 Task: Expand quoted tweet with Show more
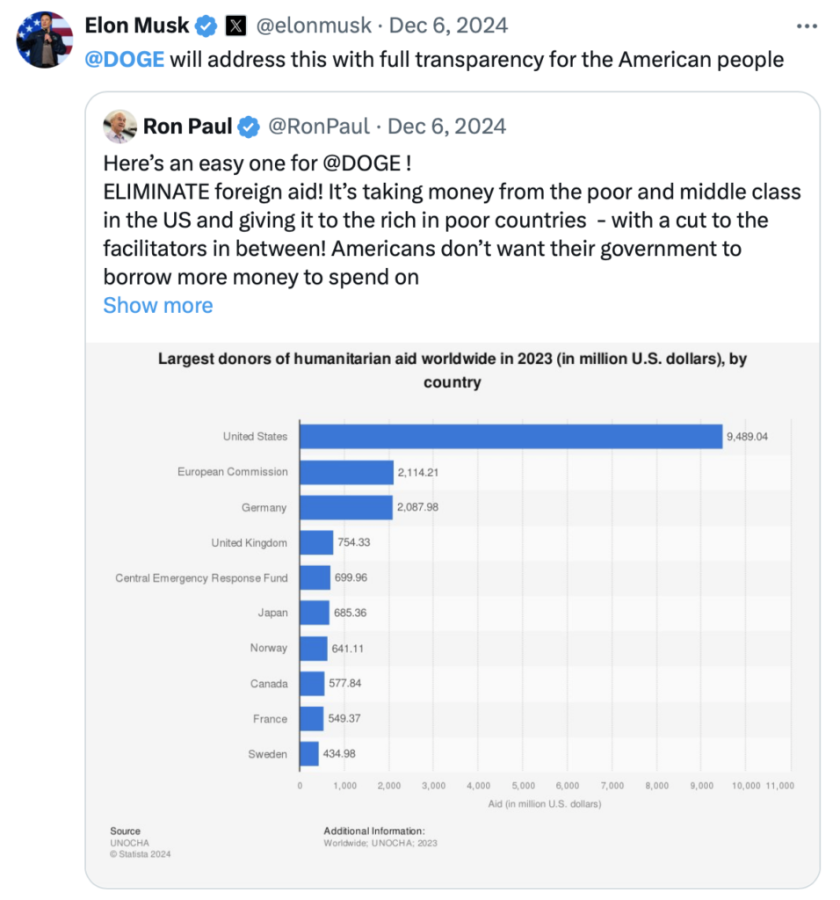pos(157,305)
